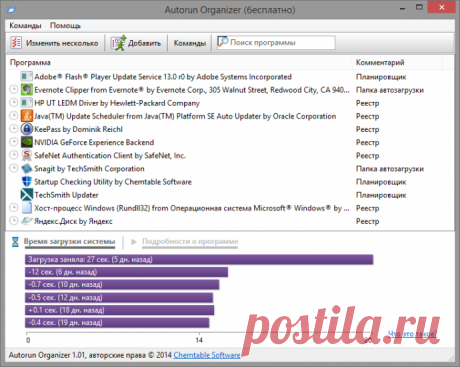Click the -12 сек. (6 дн. назад) bar
Image resolution: width=460 pixels, height=367 pixels.
[126, 272]
